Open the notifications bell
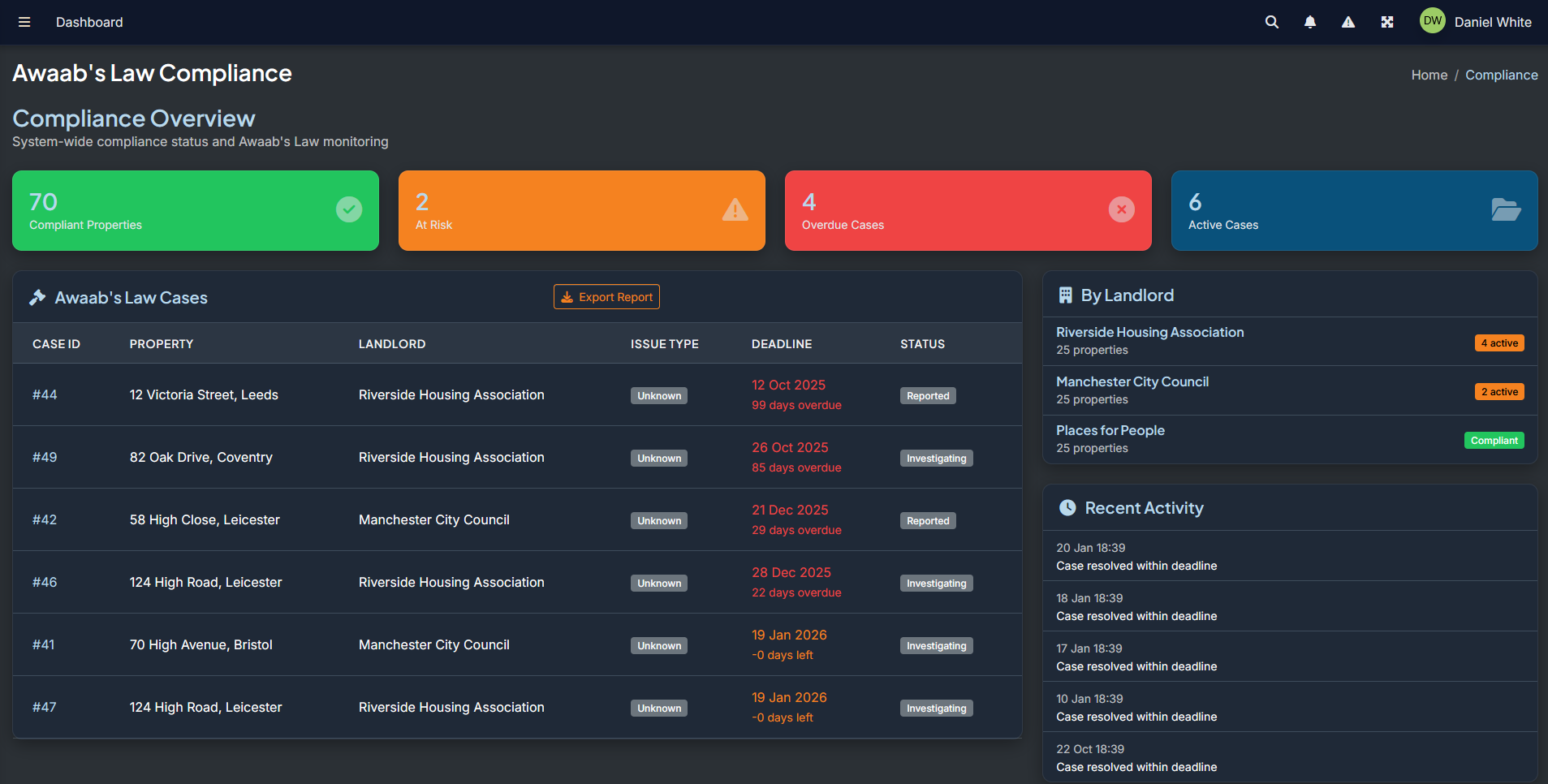The width and height of the screenshot is (1548, 784). 1309,22
